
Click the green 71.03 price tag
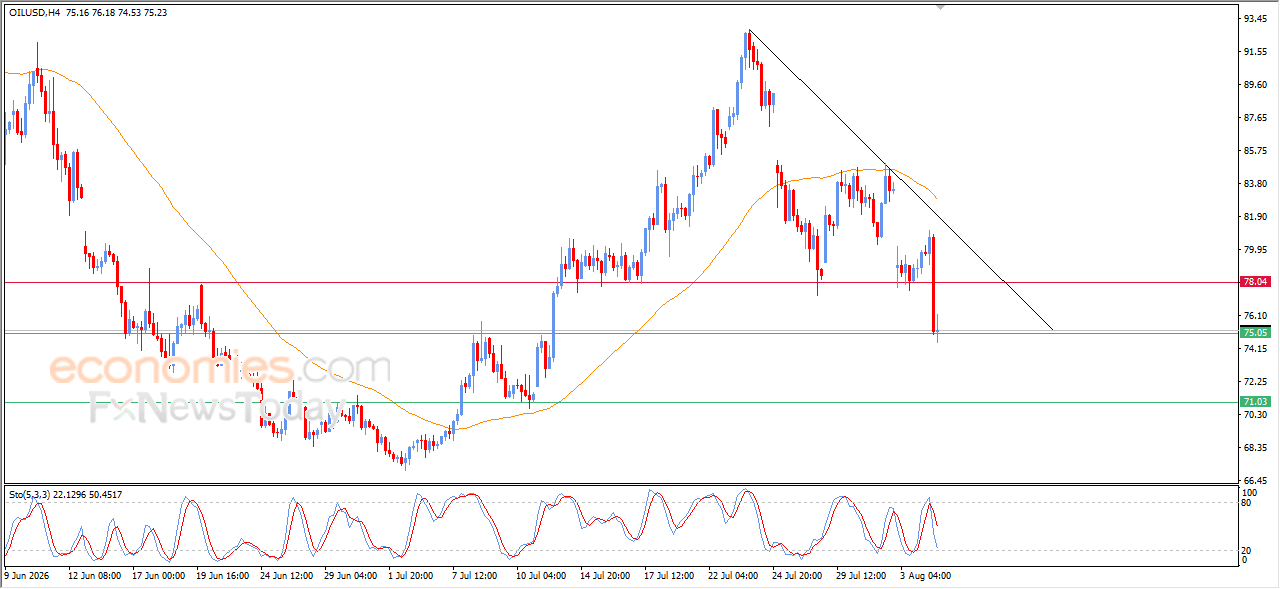pos(1254,402)
